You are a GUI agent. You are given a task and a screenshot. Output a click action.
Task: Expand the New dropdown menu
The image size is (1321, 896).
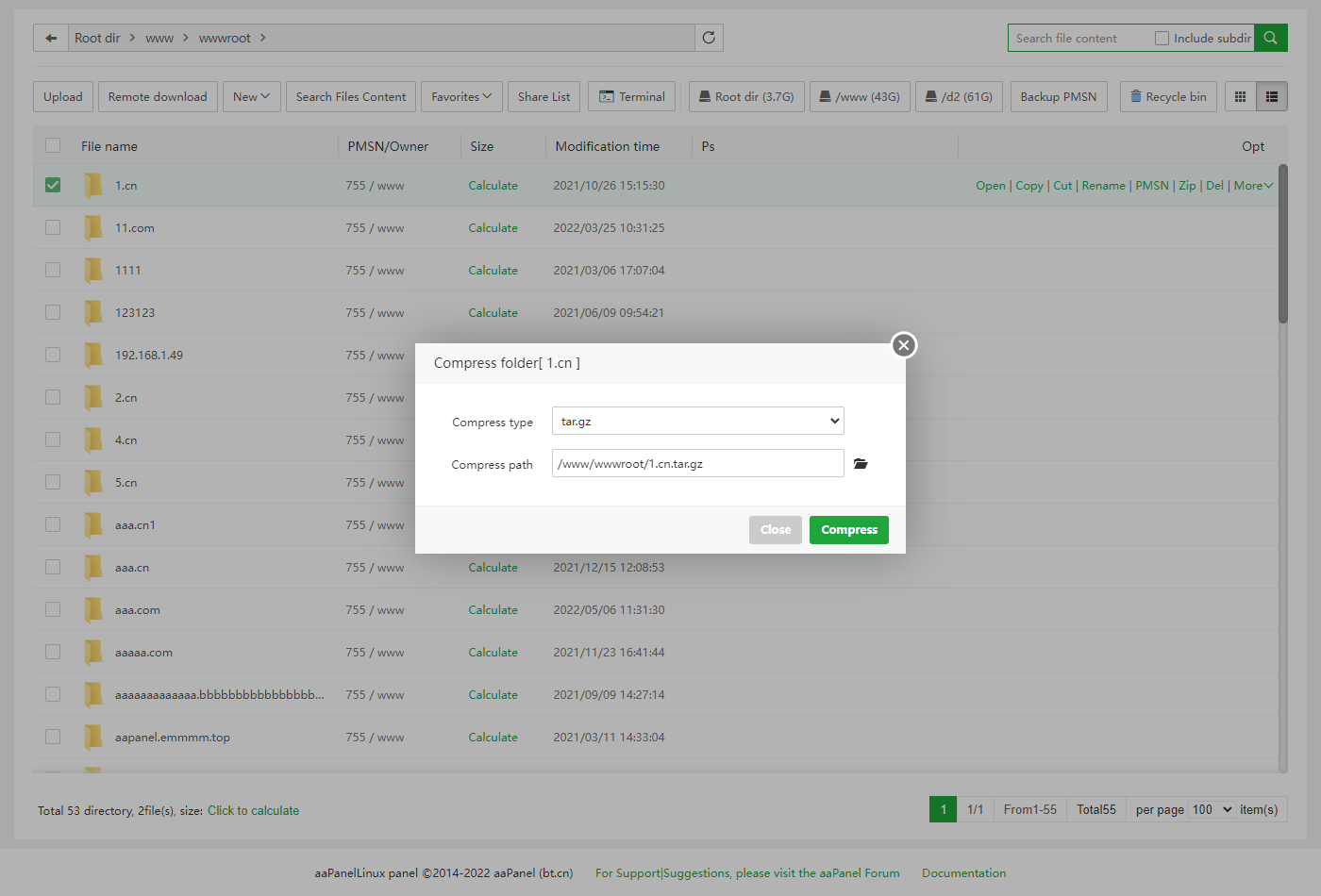click(x=251, y=96)
